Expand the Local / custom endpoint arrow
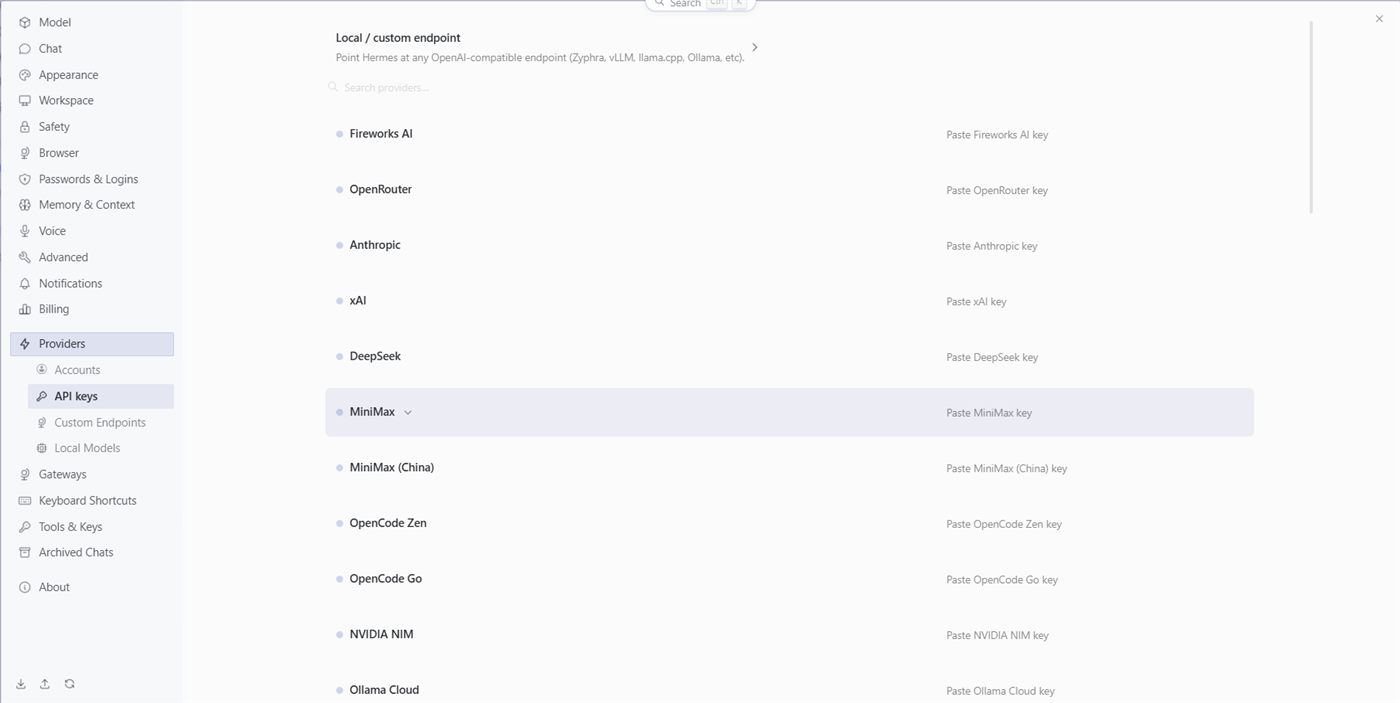This screenshot has width=1400, height=703. pos(755,47)
